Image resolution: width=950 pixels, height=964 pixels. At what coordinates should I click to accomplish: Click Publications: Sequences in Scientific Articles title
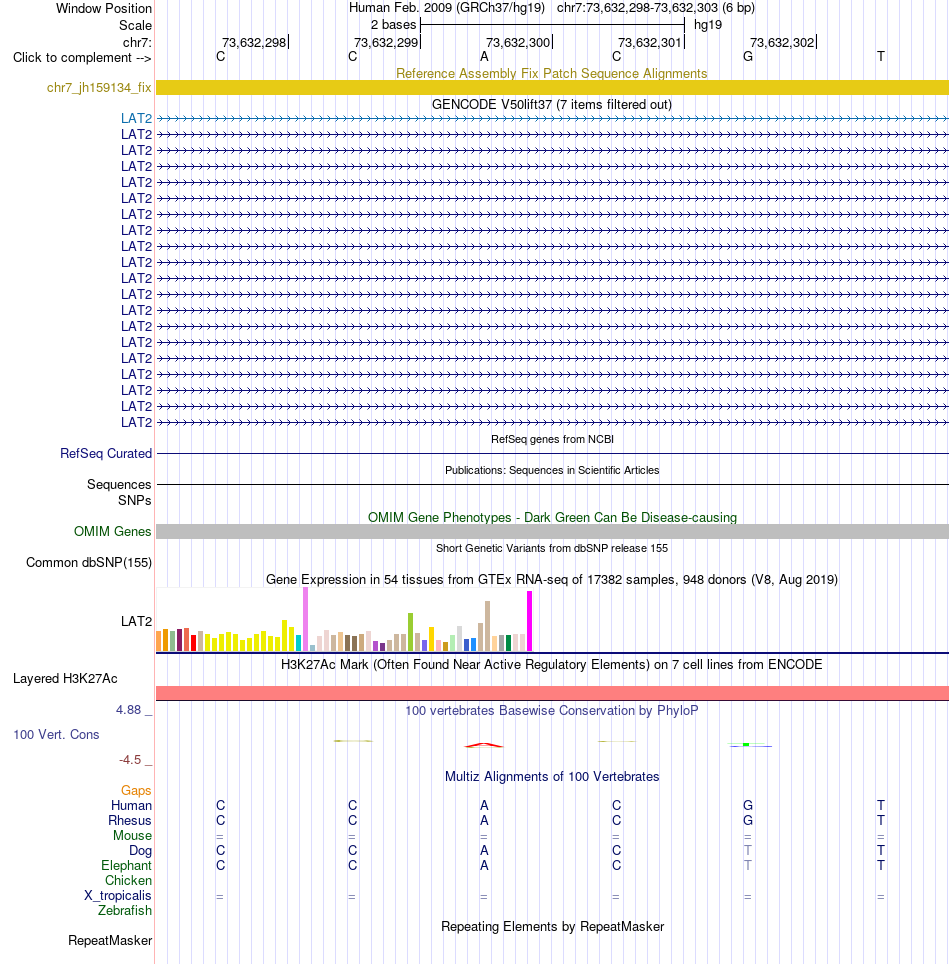pos(552,470)
